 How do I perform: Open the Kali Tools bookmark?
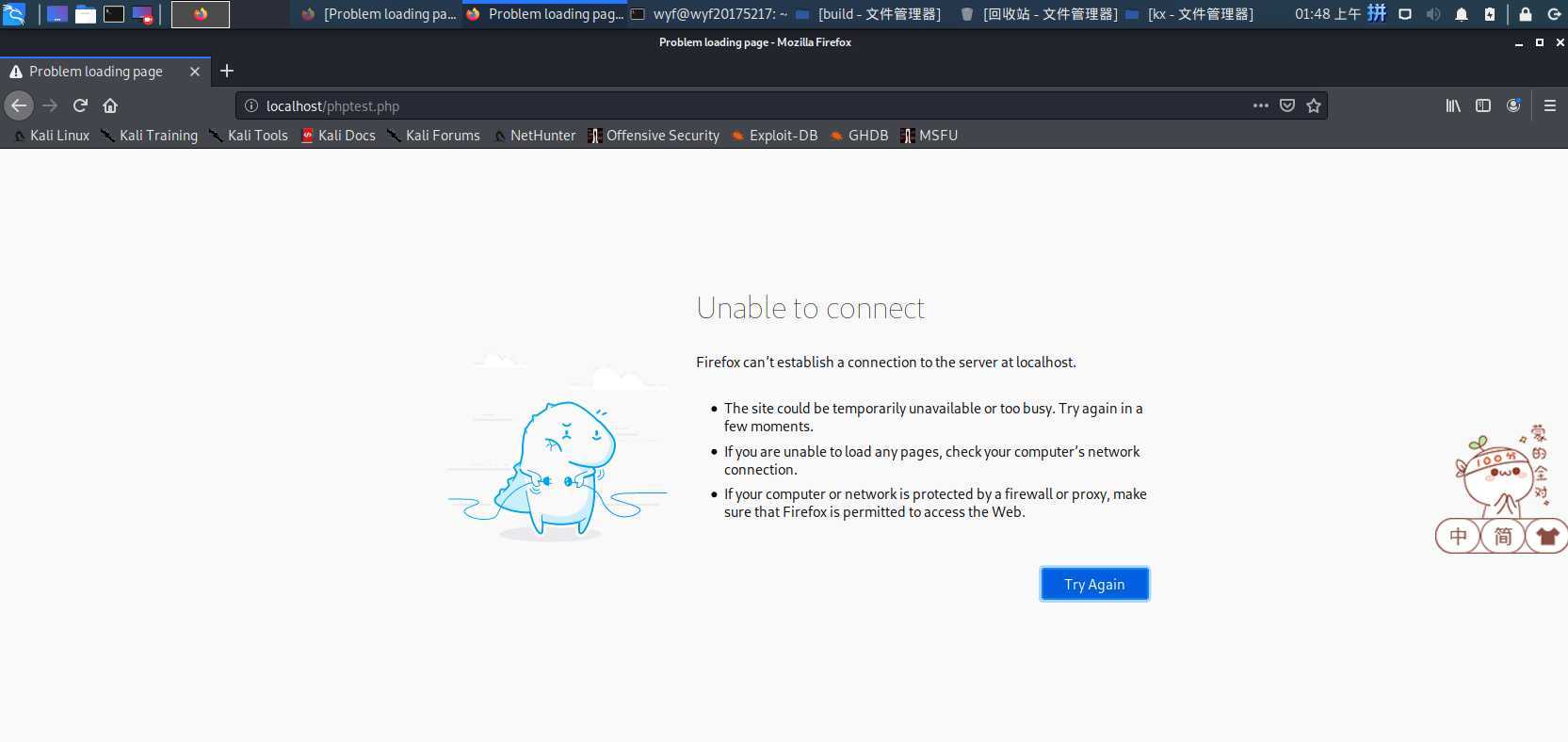(249, 136)
